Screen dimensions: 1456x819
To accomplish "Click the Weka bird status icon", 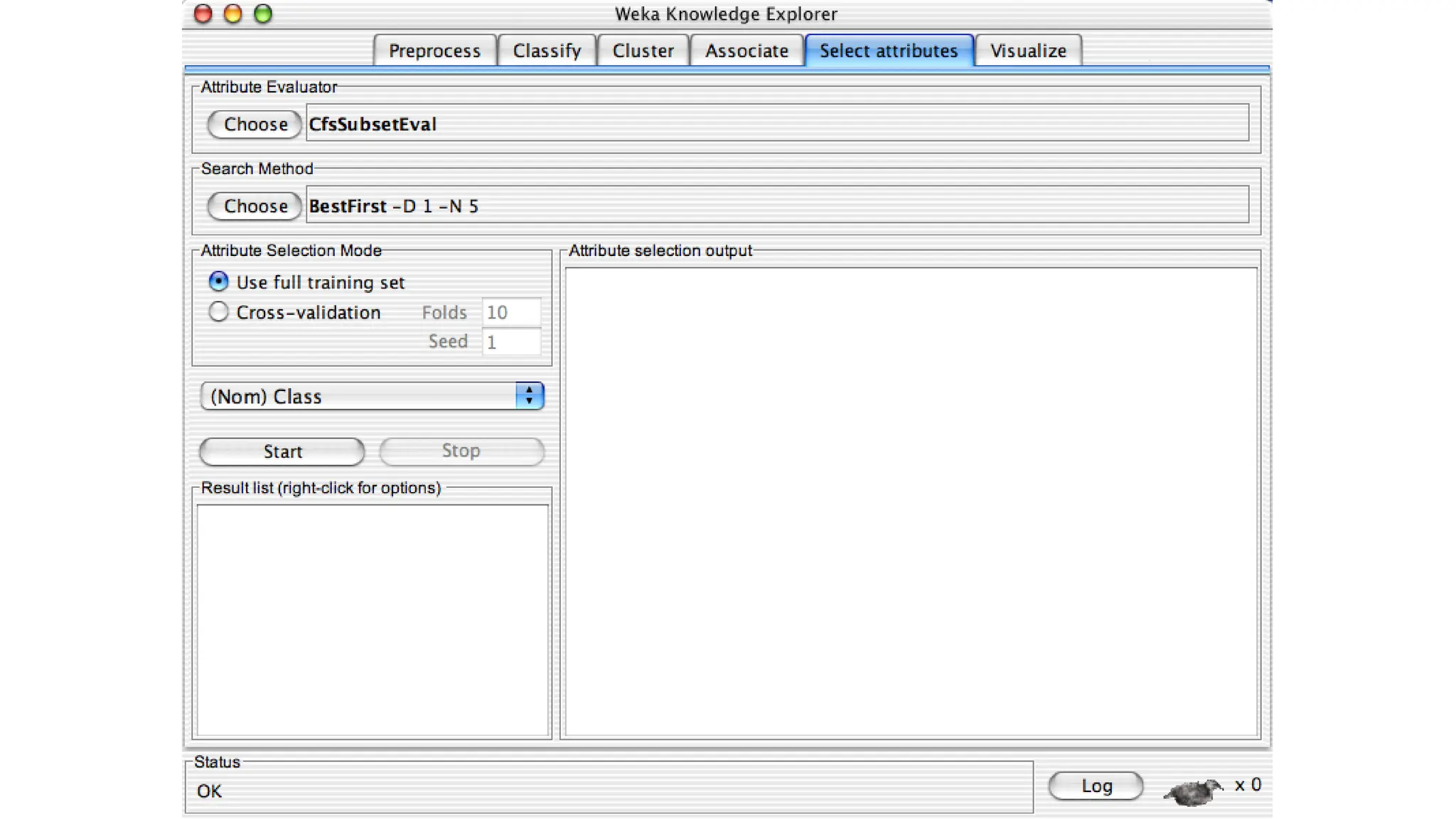I will [1193, 791].
